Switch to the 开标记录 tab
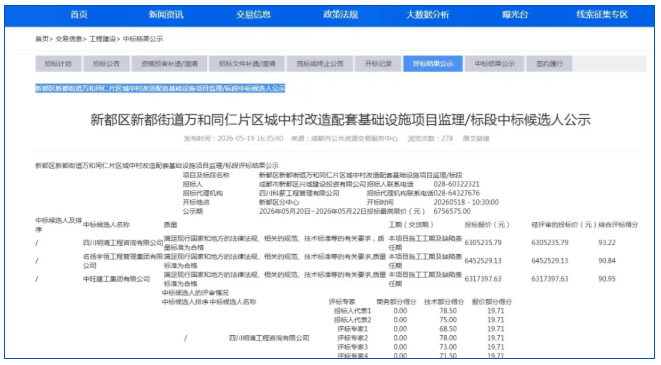Screen dimensions: 661x365 tap(378, 64)
